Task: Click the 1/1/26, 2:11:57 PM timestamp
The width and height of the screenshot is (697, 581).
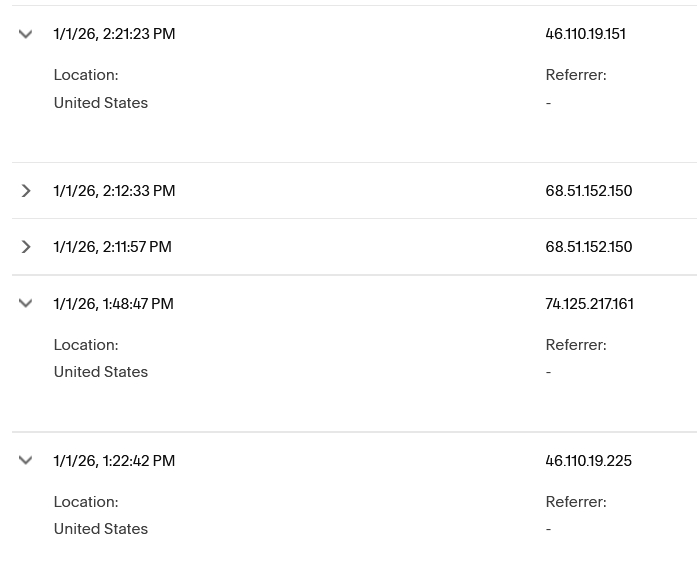Action: click(112, 247)
